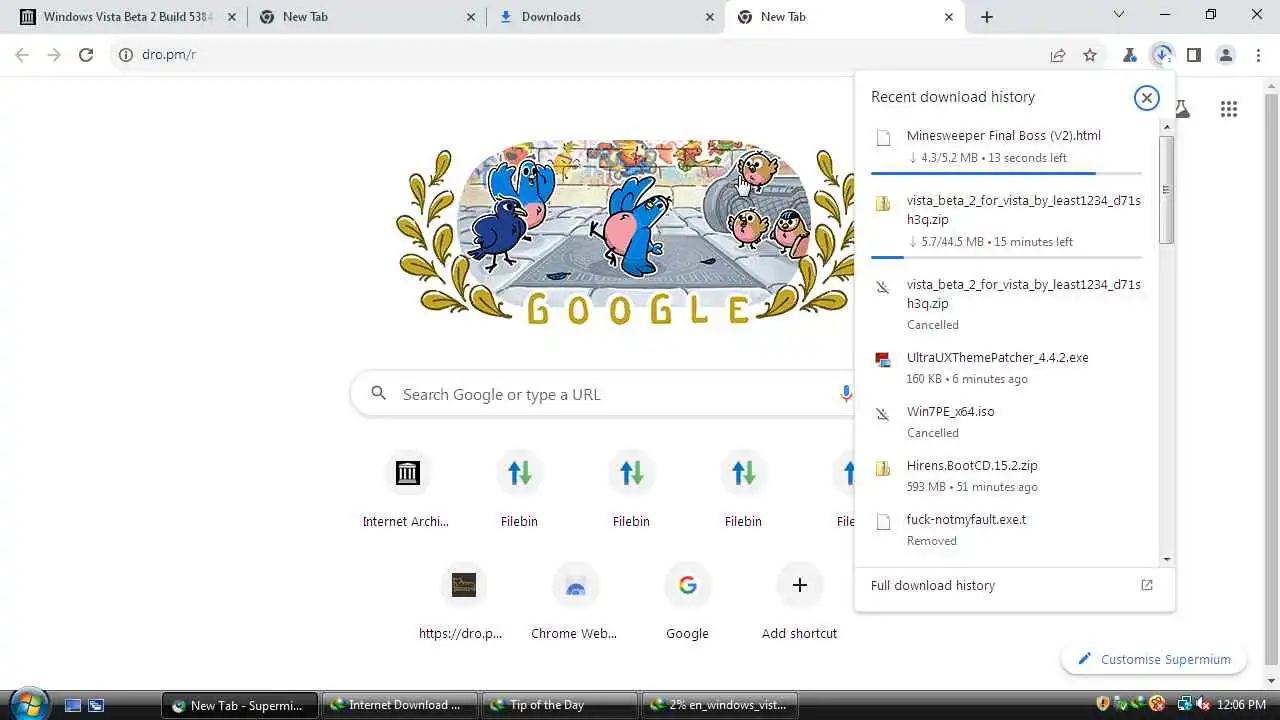
Task: Start voice search with the microphone icon
Action: [845, 394]
